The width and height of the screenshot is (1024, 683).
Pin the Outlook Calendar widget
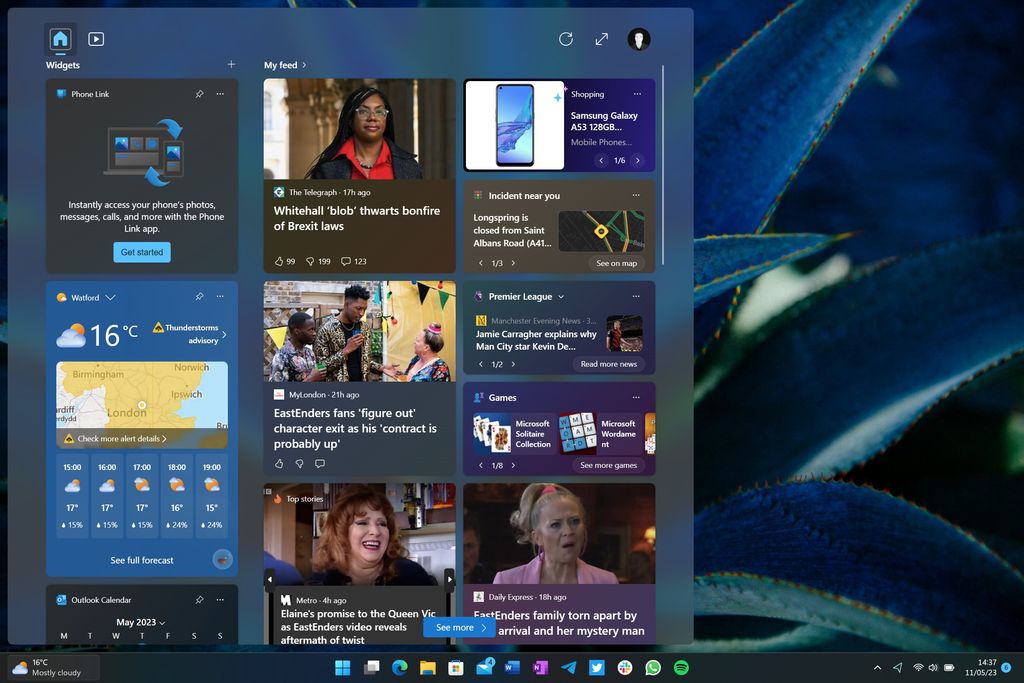tap(199, 600)
